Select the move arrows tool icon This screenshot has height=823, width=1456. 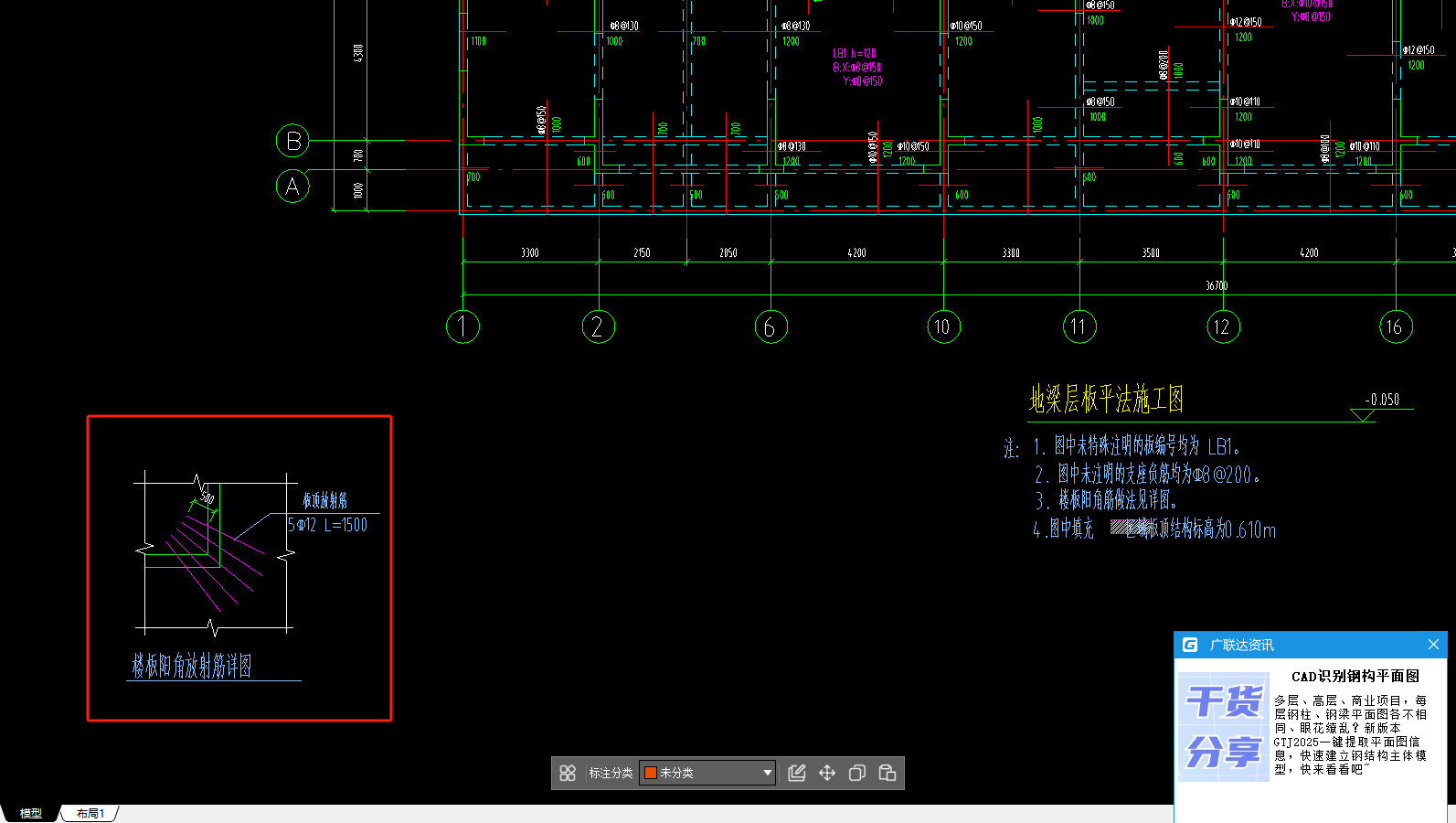[x=827, y=773]
